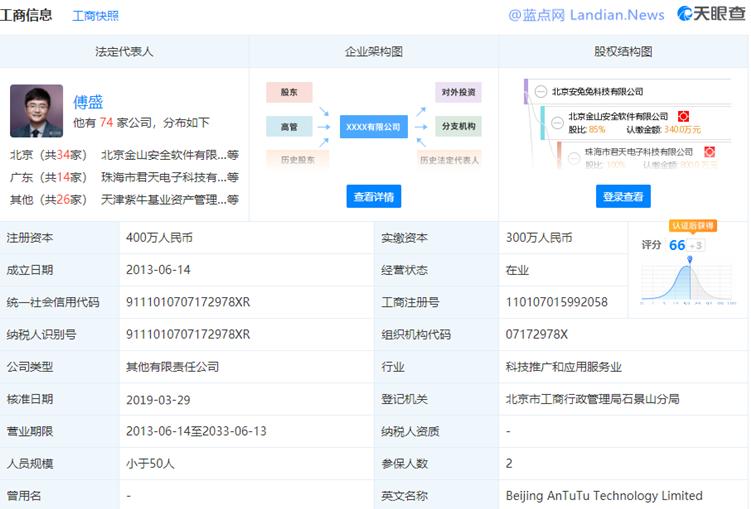The width and height of the screenshot is (751, 509).
Task: Collapse the 珠海市君天电子科技有限公司 tree node
Action: (x=574, y=158)
